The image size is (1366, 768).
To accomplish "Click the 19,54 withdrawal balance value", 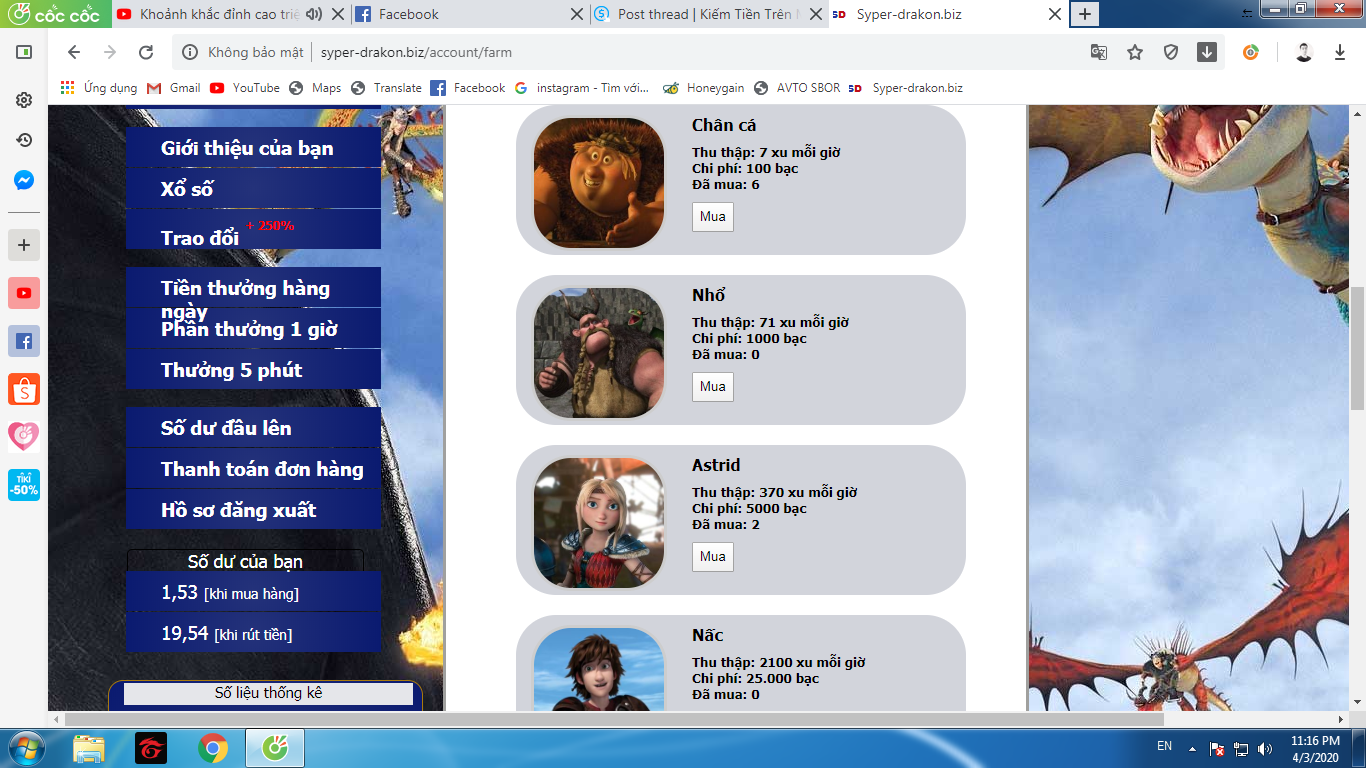I will pyautogui.click(x=185, y=633).
